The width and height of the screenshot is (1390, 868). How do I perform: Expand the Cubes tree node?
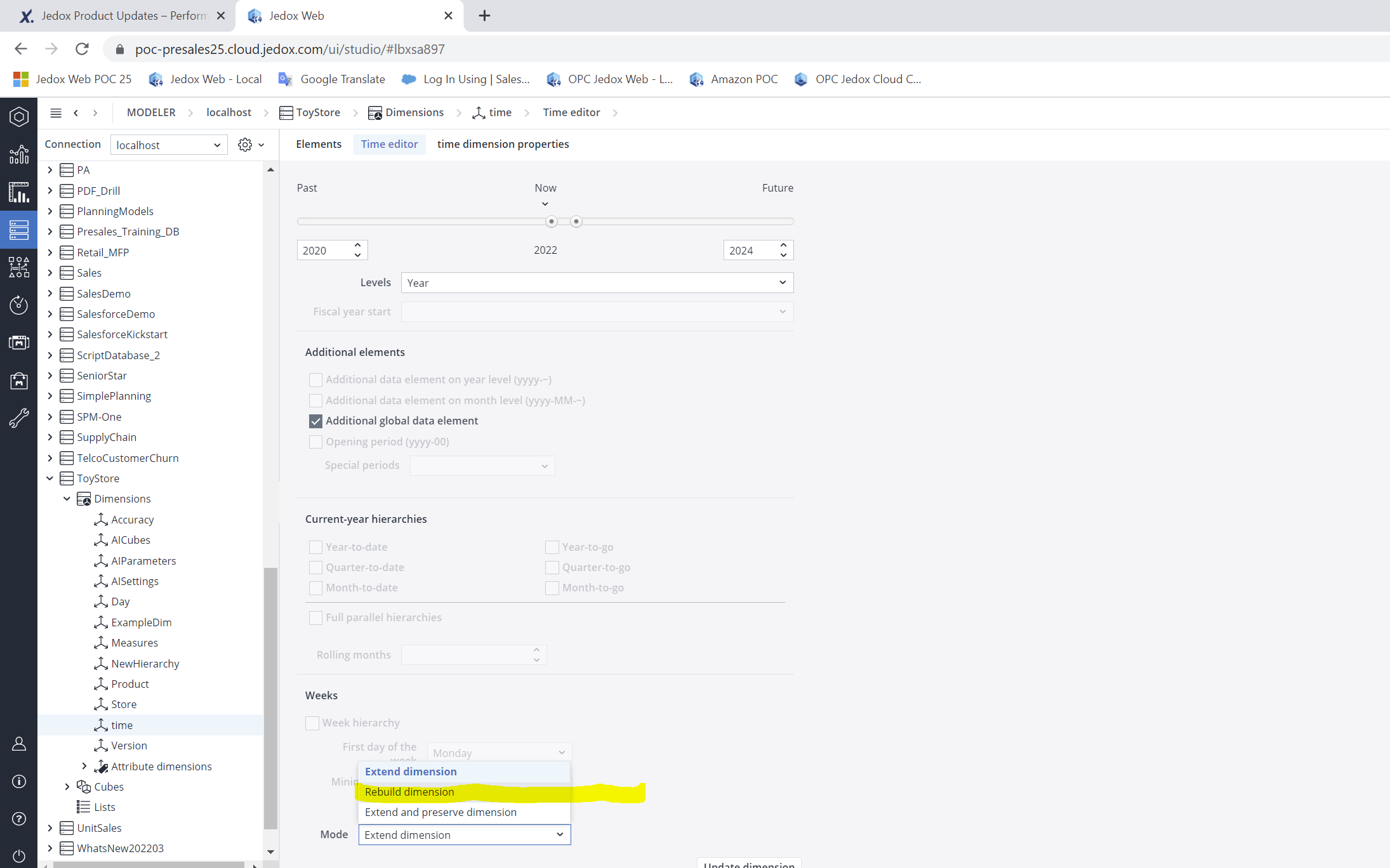point(67,787)
